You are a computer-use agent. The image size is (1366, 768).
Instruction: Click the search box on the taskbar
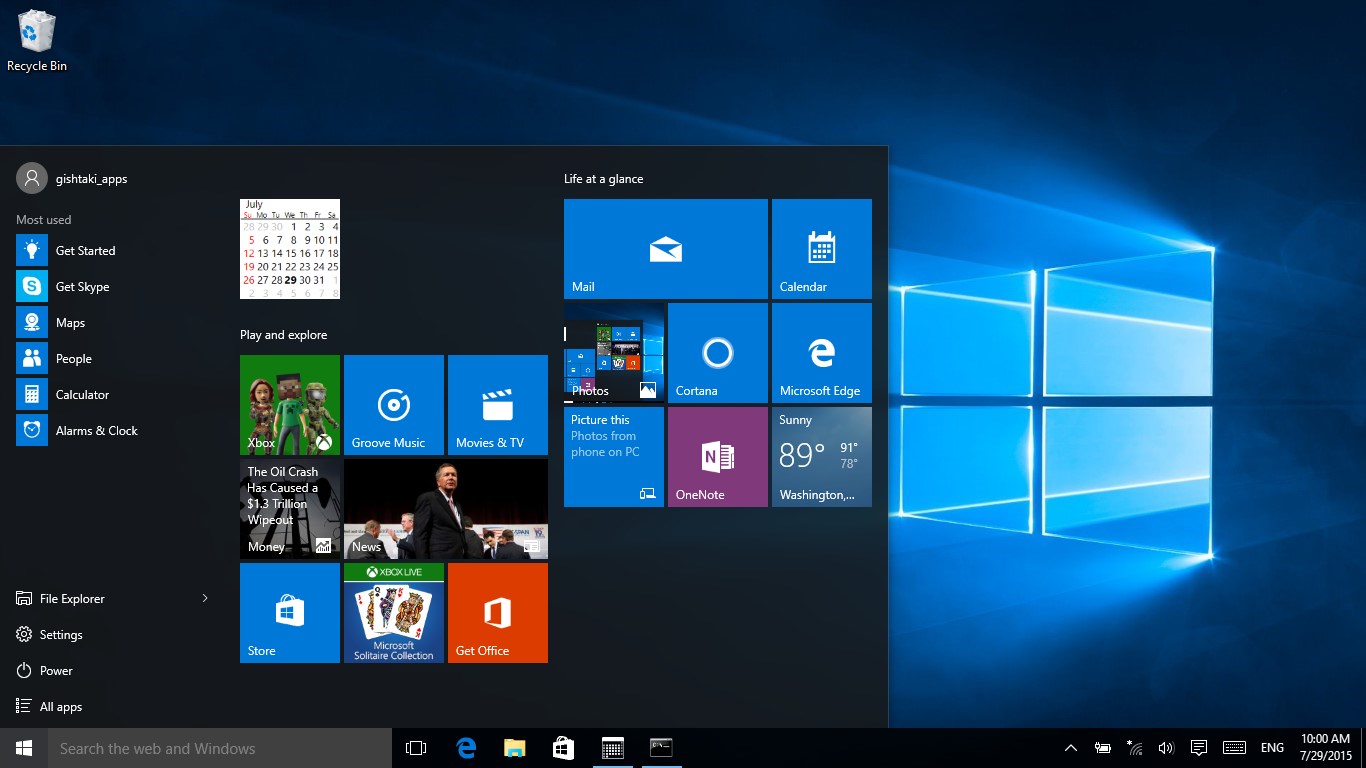point(220,747)
